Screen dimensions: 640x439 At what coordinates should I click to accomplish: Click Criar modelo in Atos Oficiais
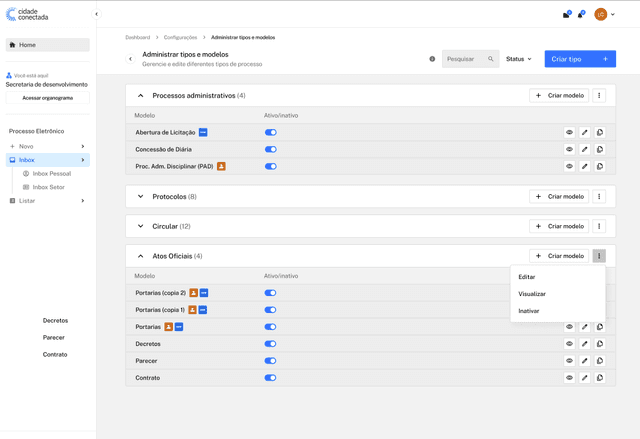[559, 256]
